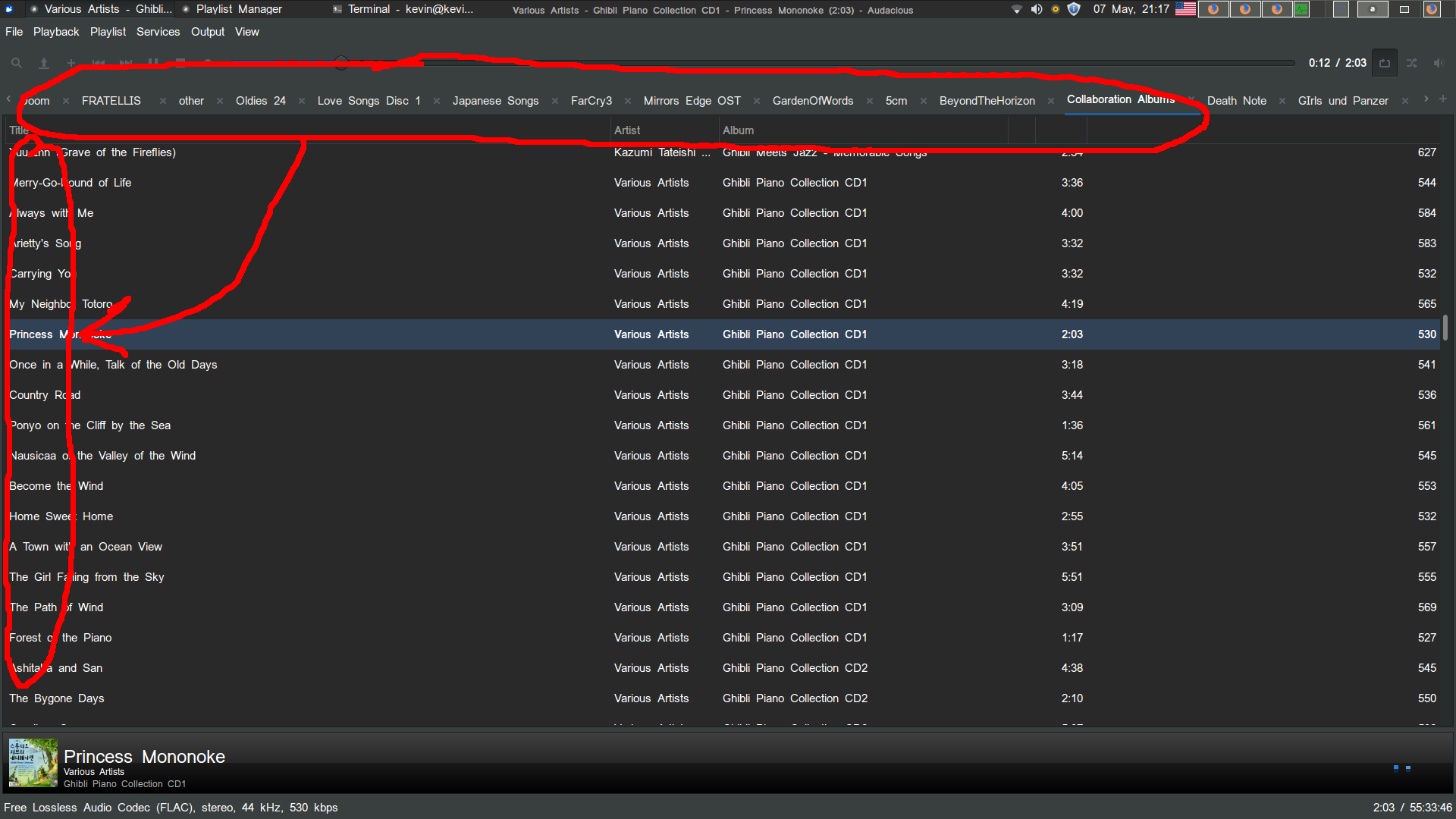Open the system volume tray icon
The height and width of the screenshot is (819, 1456).
tap(1037, 9)
